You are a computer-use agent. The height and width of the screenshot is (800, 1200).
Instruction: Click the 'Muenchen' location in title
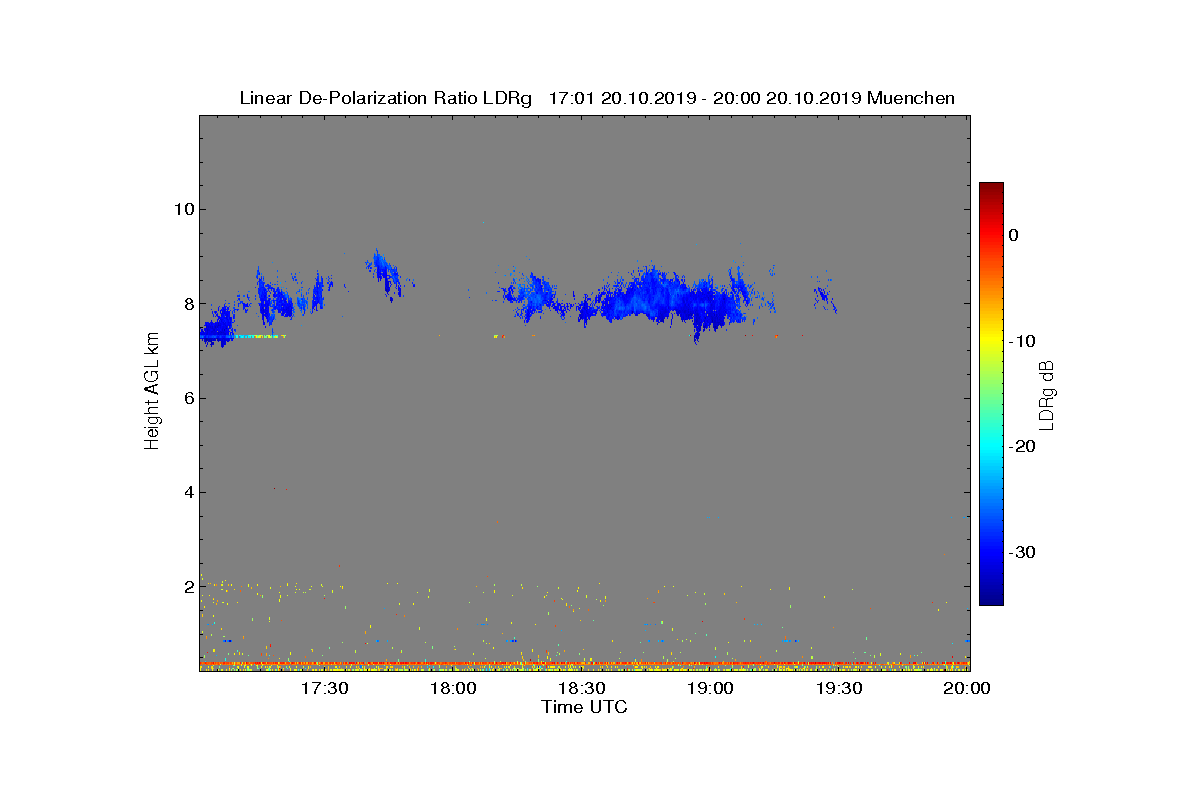coord(911,98)
